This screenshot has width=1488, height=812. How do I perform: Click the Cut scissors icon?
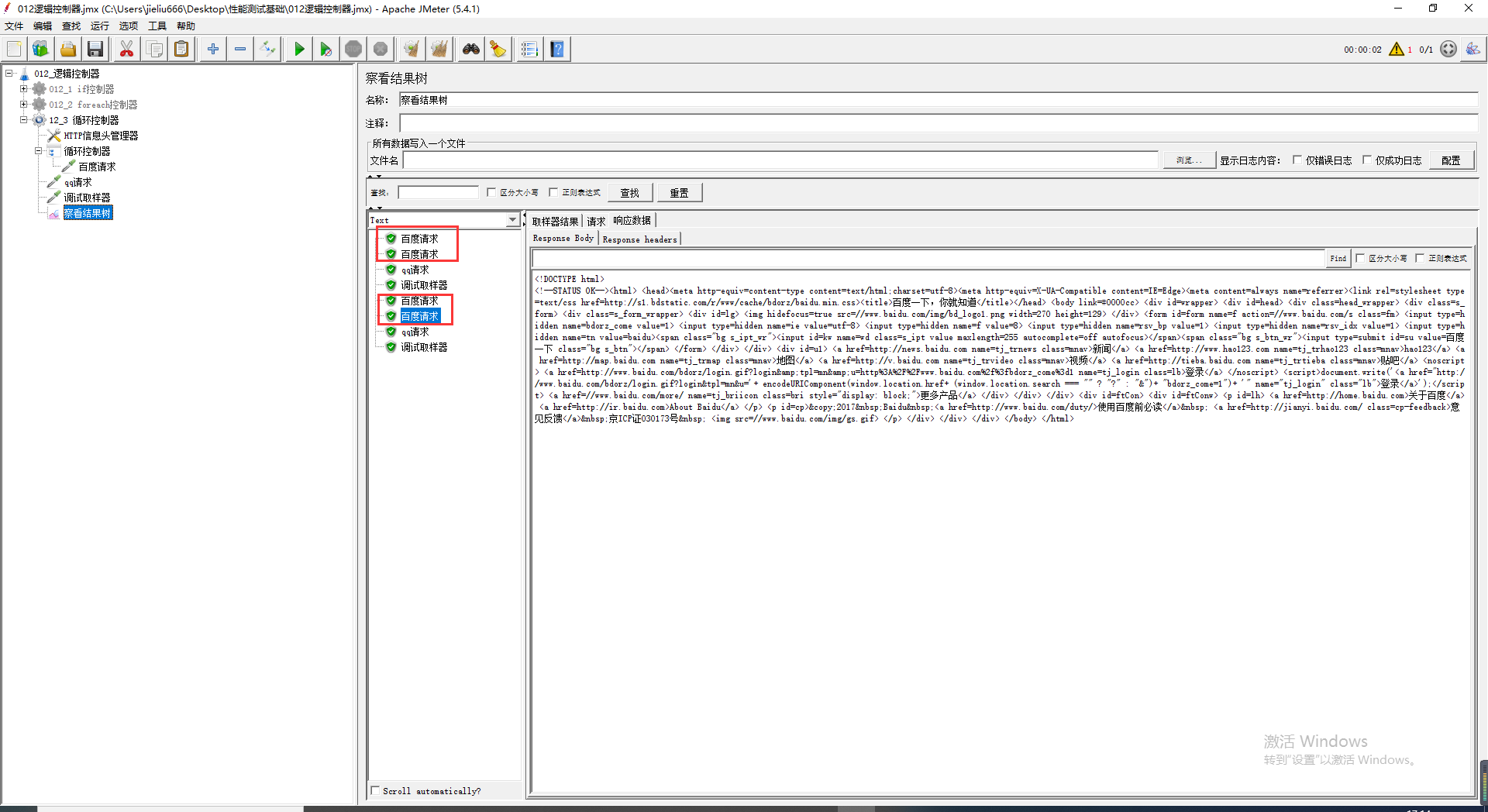pos(126,49)
